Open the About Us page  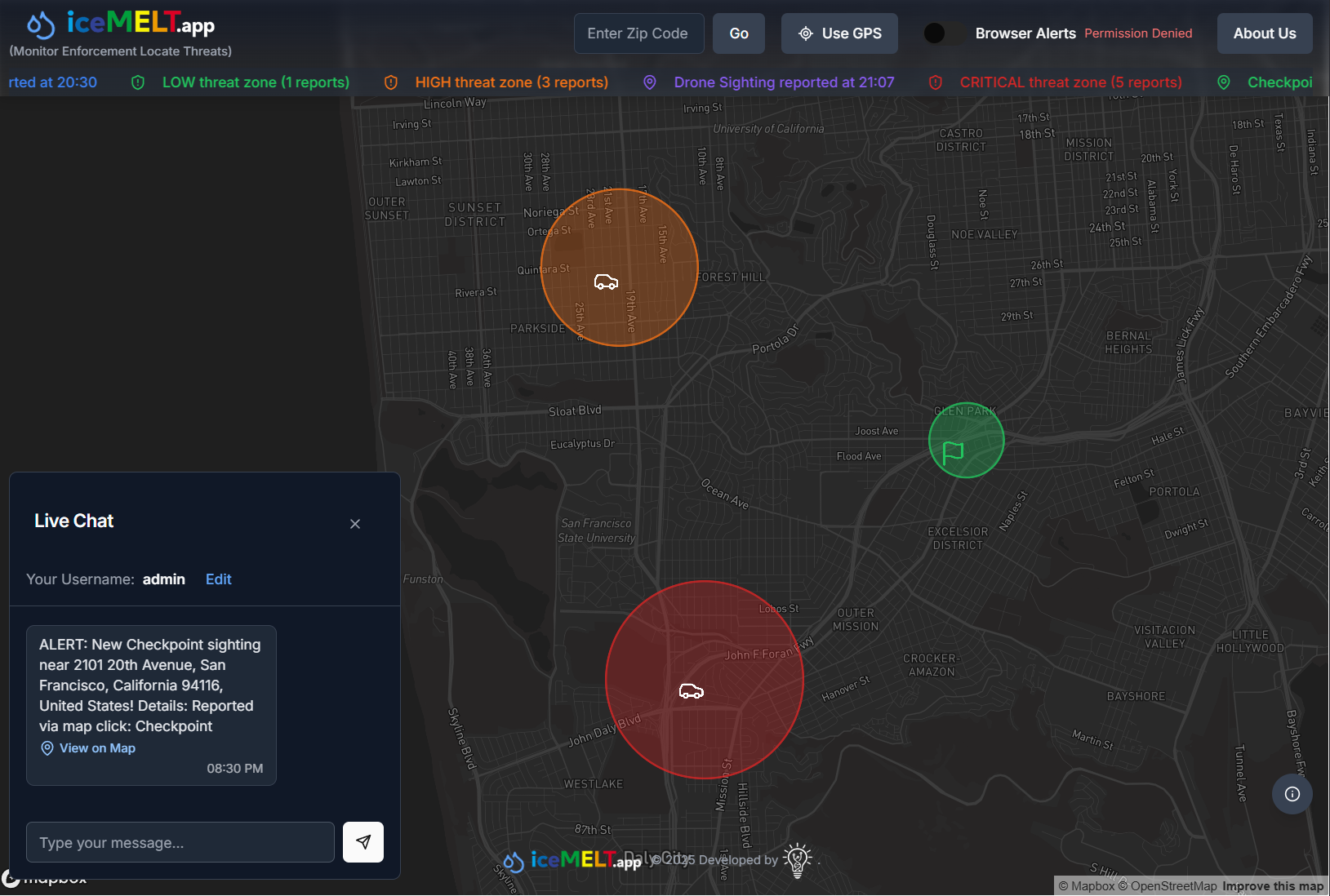pos(1264,33)
